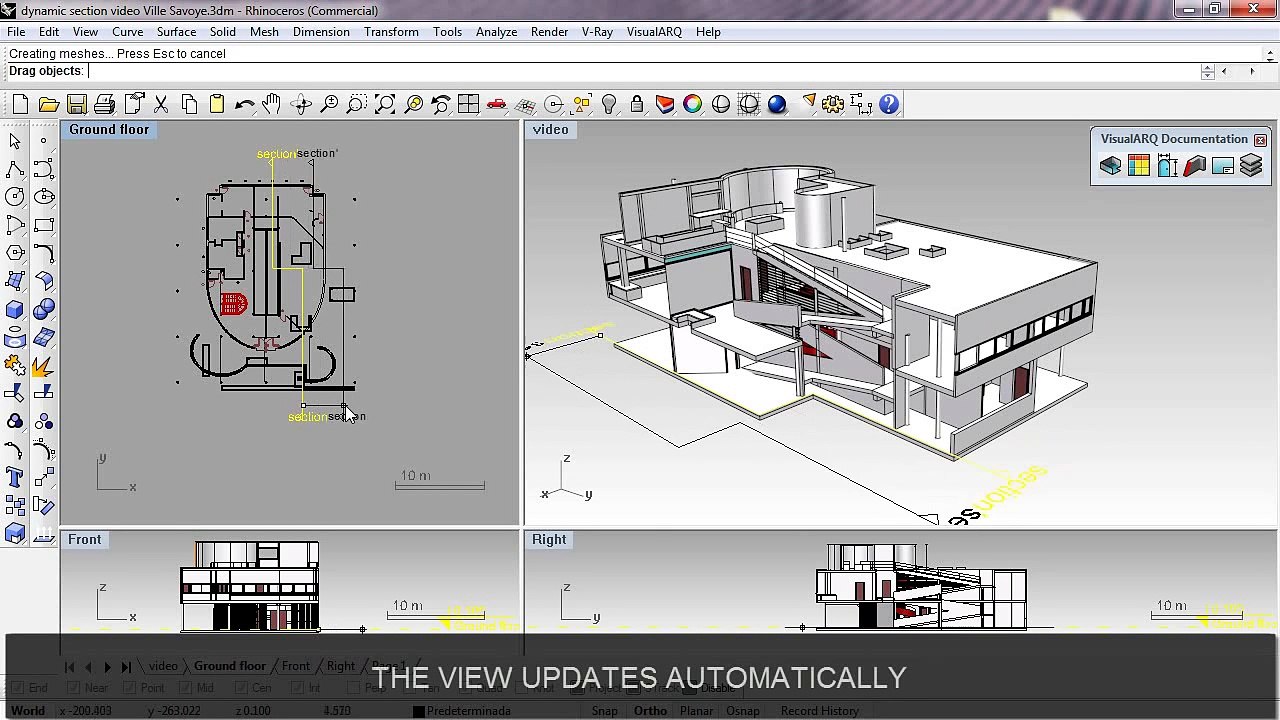The height and width of the screenshot is (720, 1280).
Task: Click the padlock Lock objects icon
Action: tap(637, 104)
